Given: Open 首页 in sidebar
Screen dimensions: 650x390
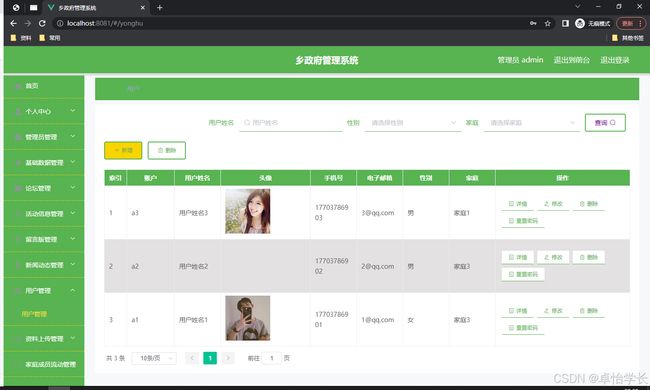Looking at the screenshot, I should click(x=44, y=86).
